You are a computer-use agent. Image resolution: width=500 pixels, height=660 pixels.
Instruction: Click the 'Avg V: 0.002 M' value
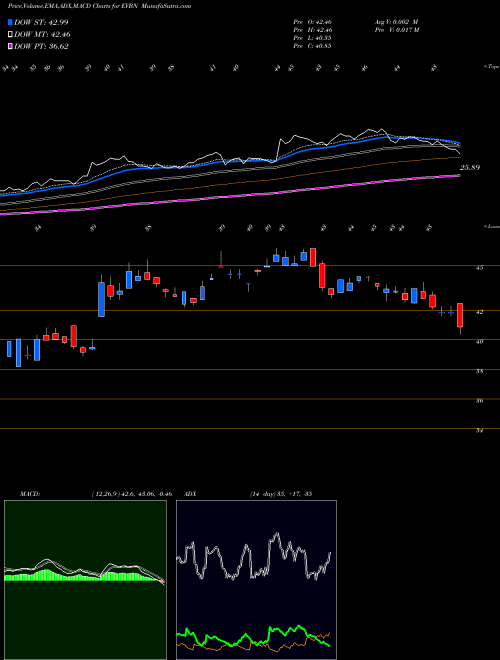pyautogui.click(x=396, y=22)
